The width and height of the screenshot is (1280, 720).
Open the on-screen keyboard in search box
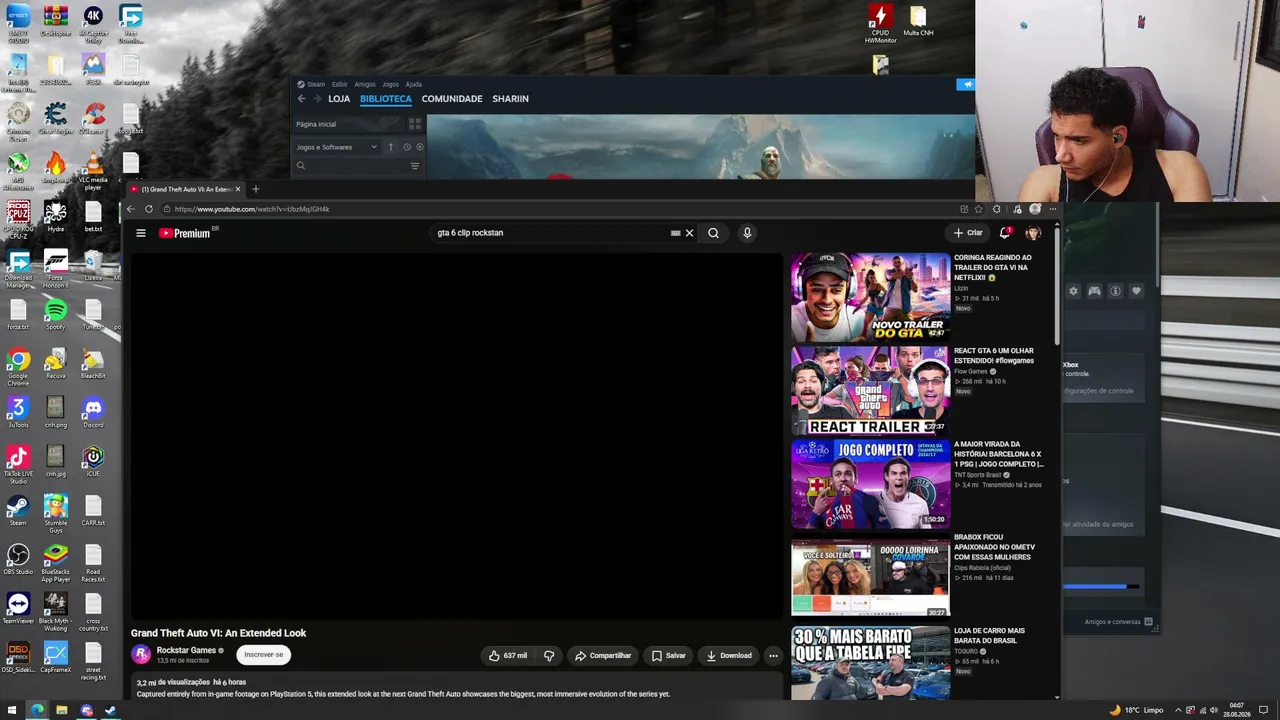[x=675, y=233]
